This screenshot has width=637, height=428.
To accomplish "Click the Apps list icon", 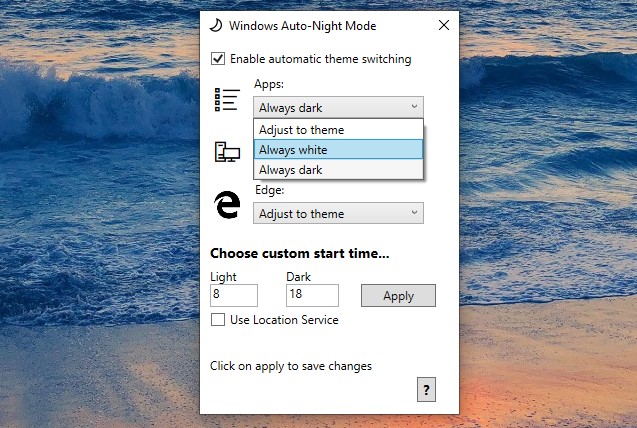I will tap(227, 99).
